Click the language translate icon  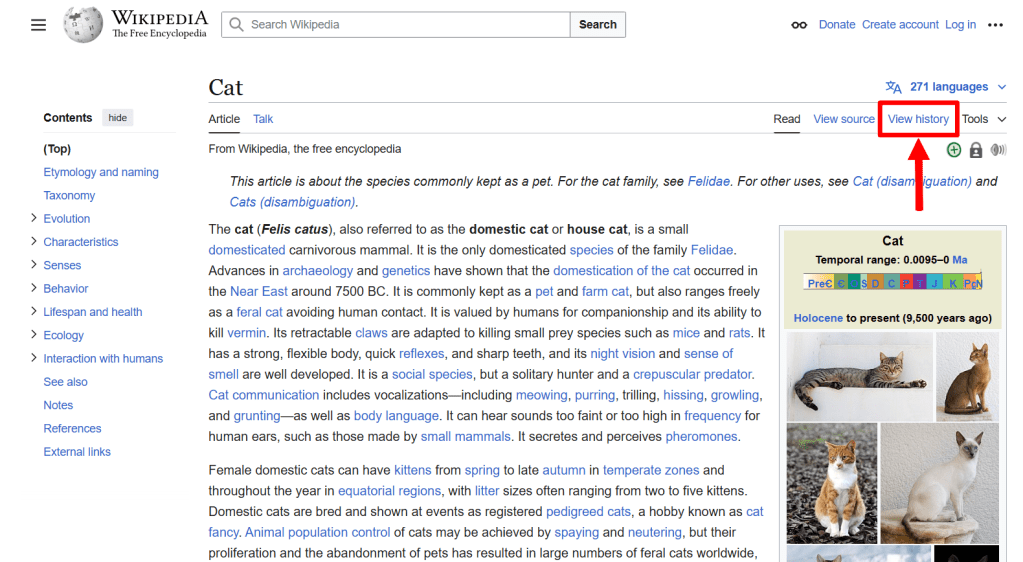coord(893,87)
